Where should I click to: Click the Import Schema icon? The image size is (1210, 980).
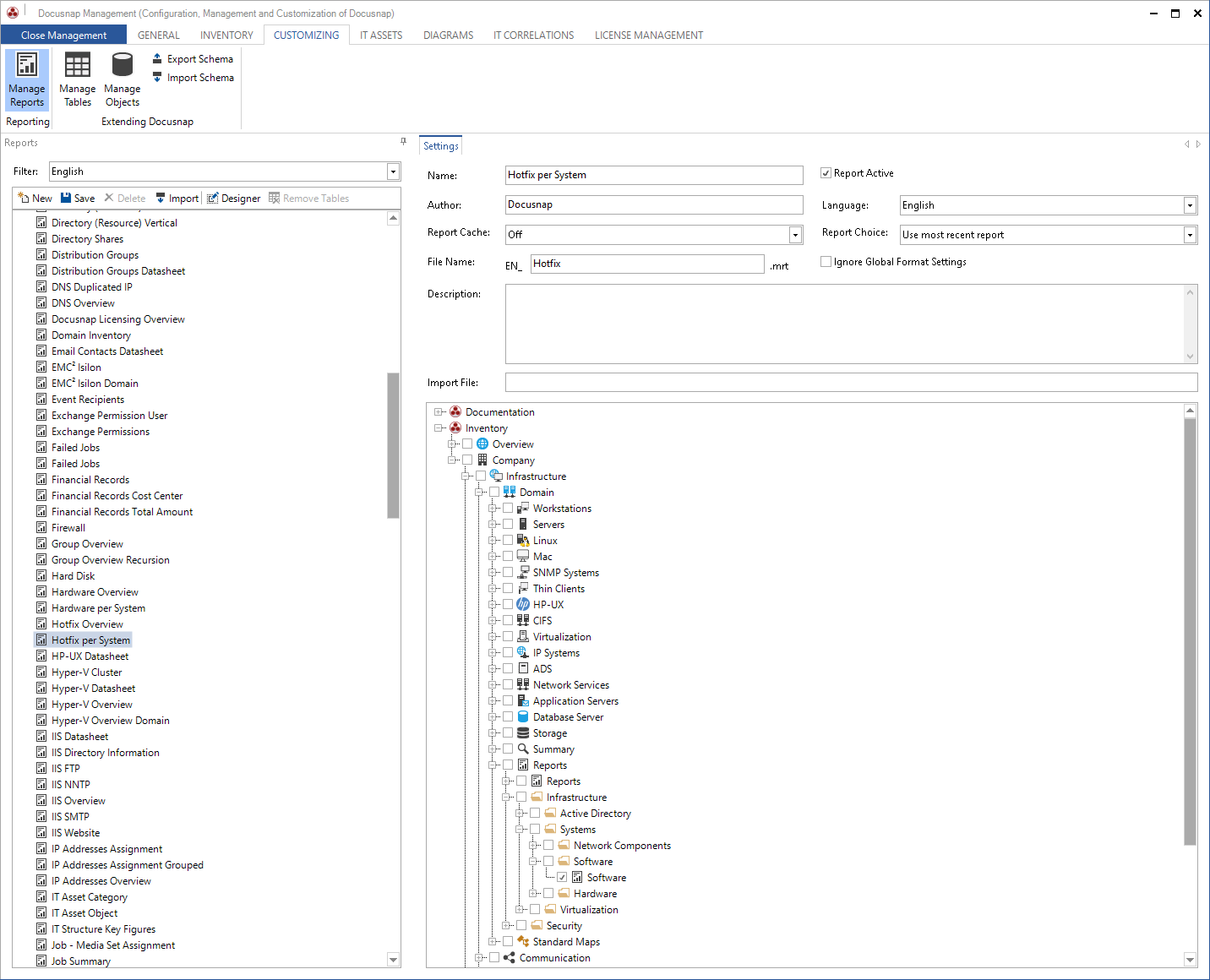[x=157, y=77]
